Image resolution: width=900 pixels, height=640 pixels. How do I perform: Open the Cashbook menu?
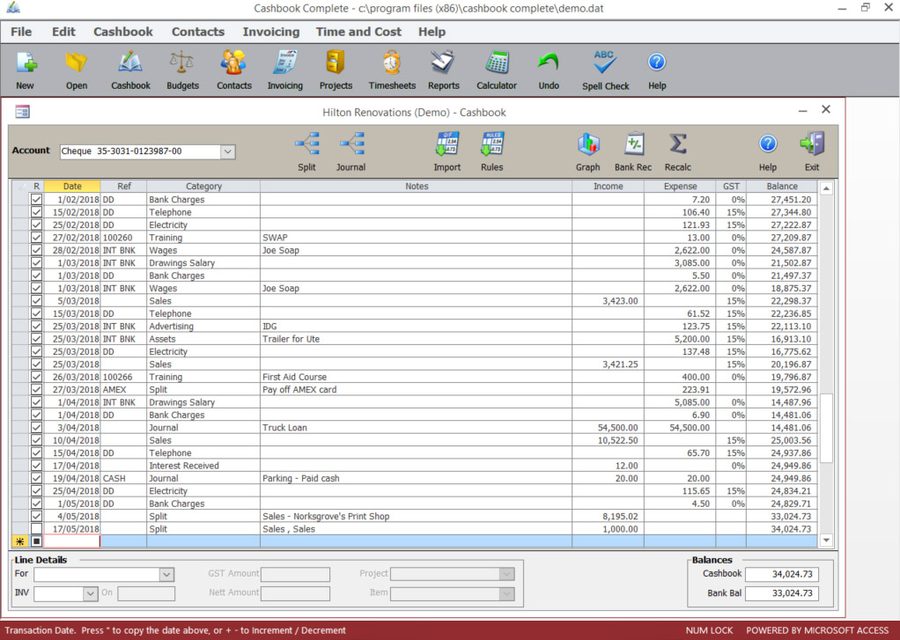pos(123,32)
